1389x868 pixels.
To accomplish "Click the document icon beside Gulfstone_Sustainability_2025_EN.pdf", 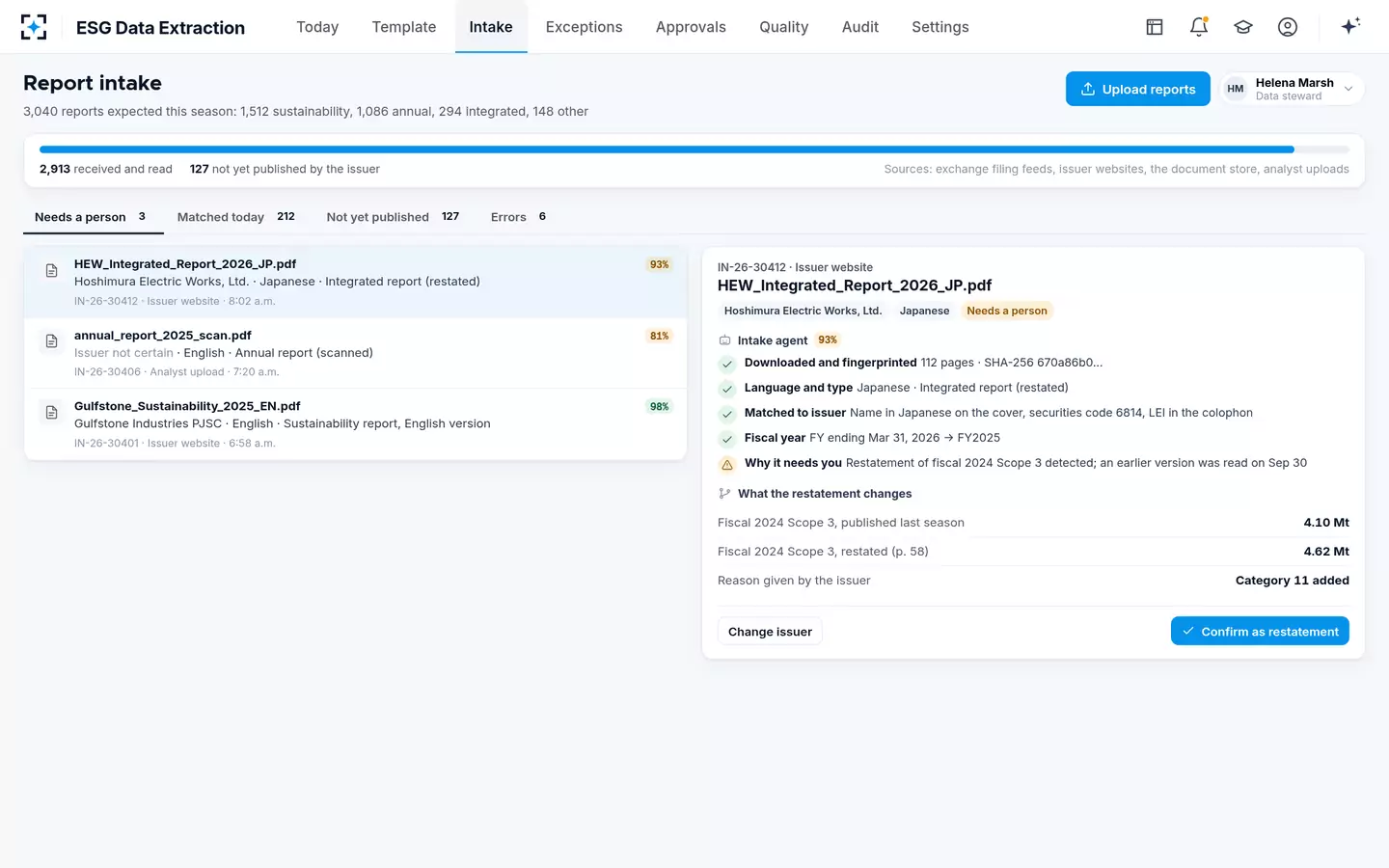I will tap(52, 413).
